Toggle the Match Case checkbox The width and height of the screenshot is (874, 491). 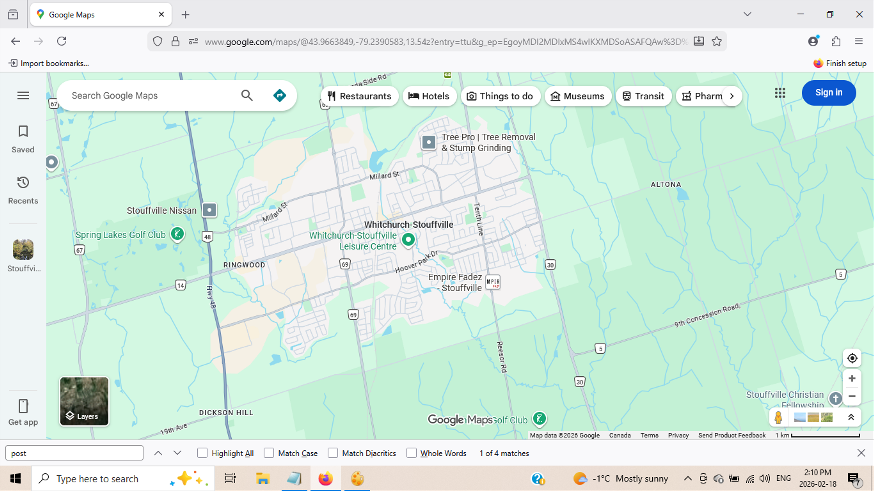tap(269, 453)
